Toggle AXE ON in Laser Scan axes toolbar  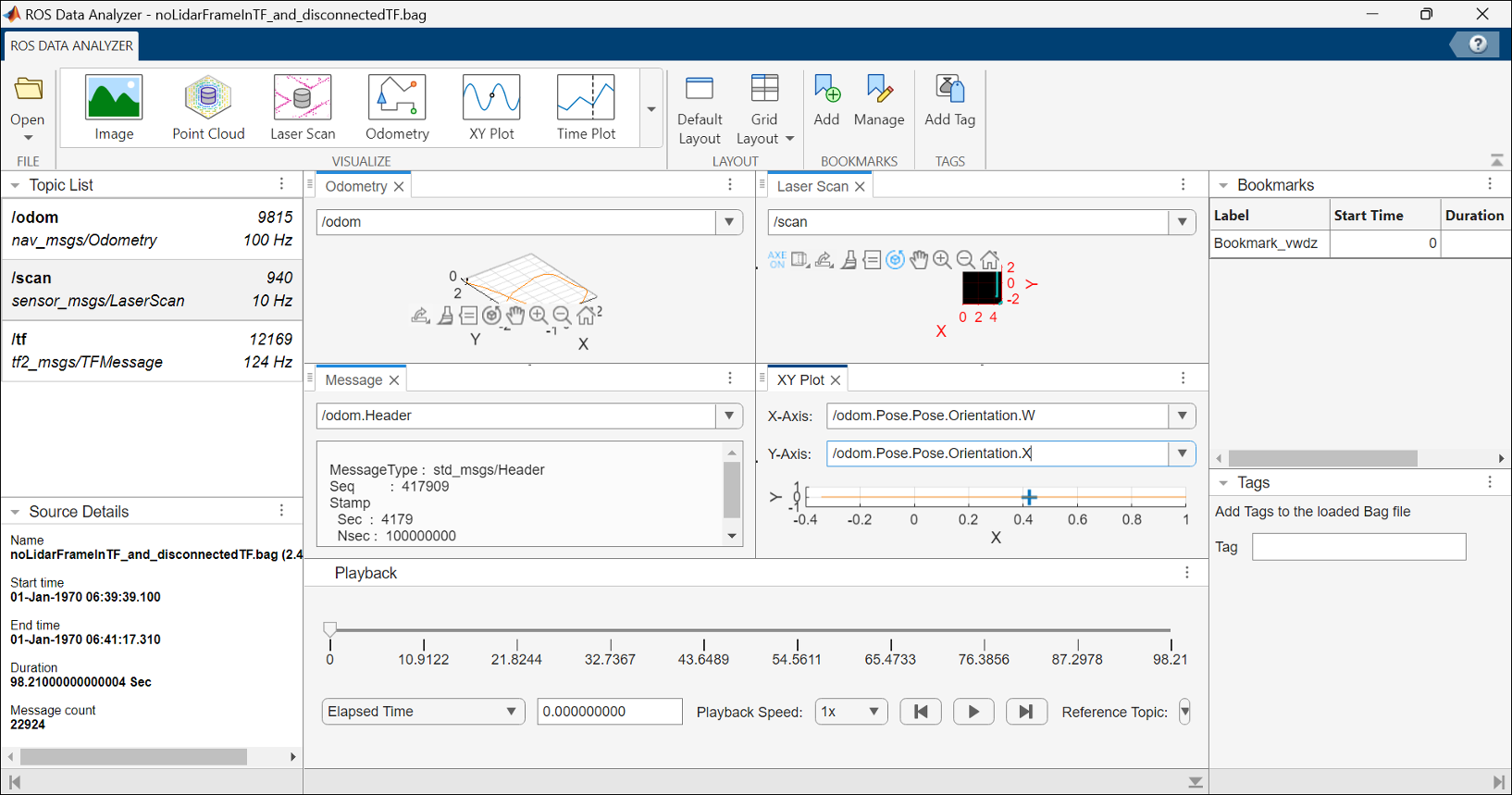coord(776,259)
